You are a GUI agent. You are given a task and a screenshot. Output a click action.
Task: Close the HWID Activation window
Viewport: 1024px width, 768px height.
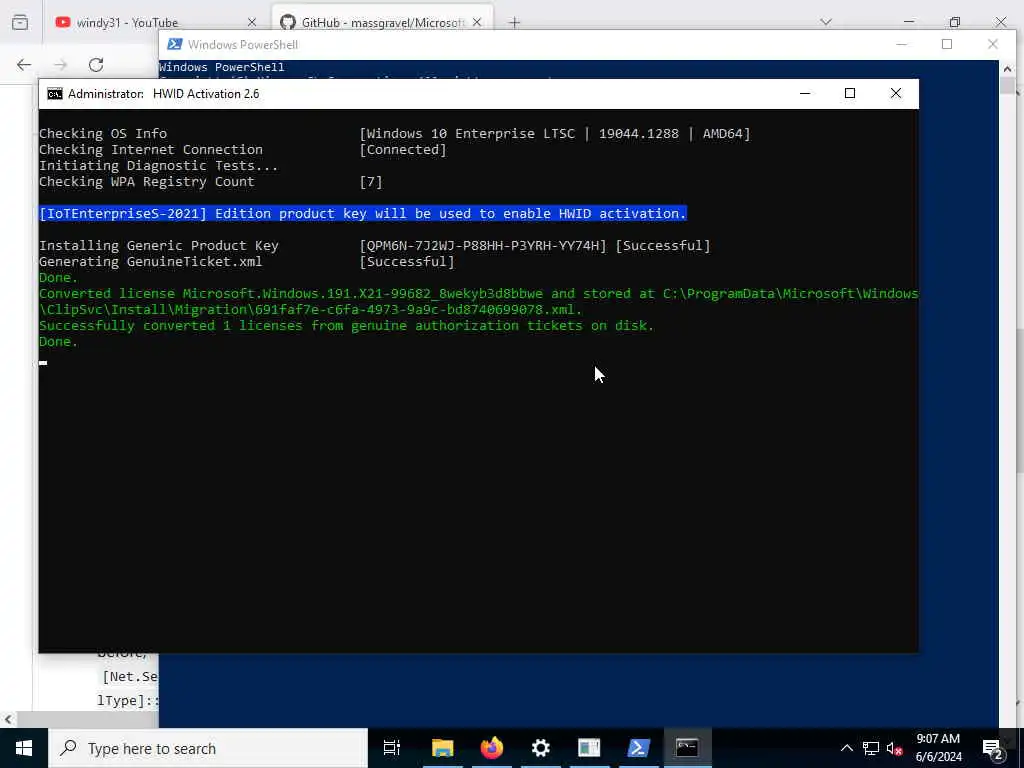coord(896,93)
